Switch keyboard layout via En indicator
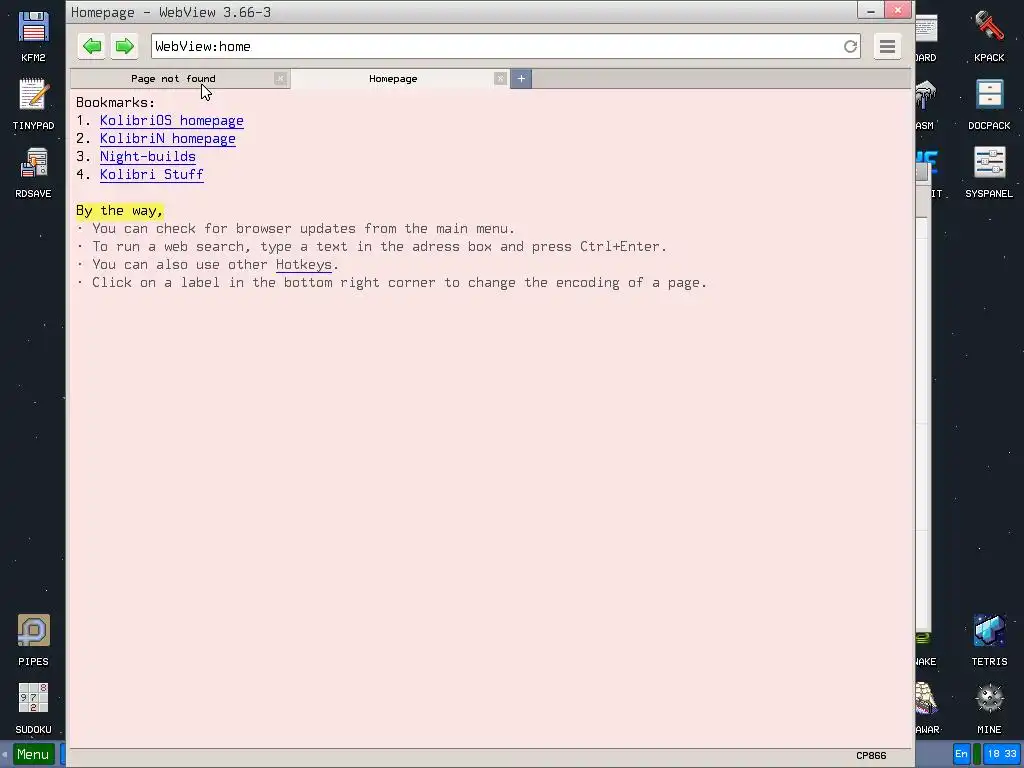The height and width of the screenshot is (768, 1024). pyautogui.click(x=961, y=754)
